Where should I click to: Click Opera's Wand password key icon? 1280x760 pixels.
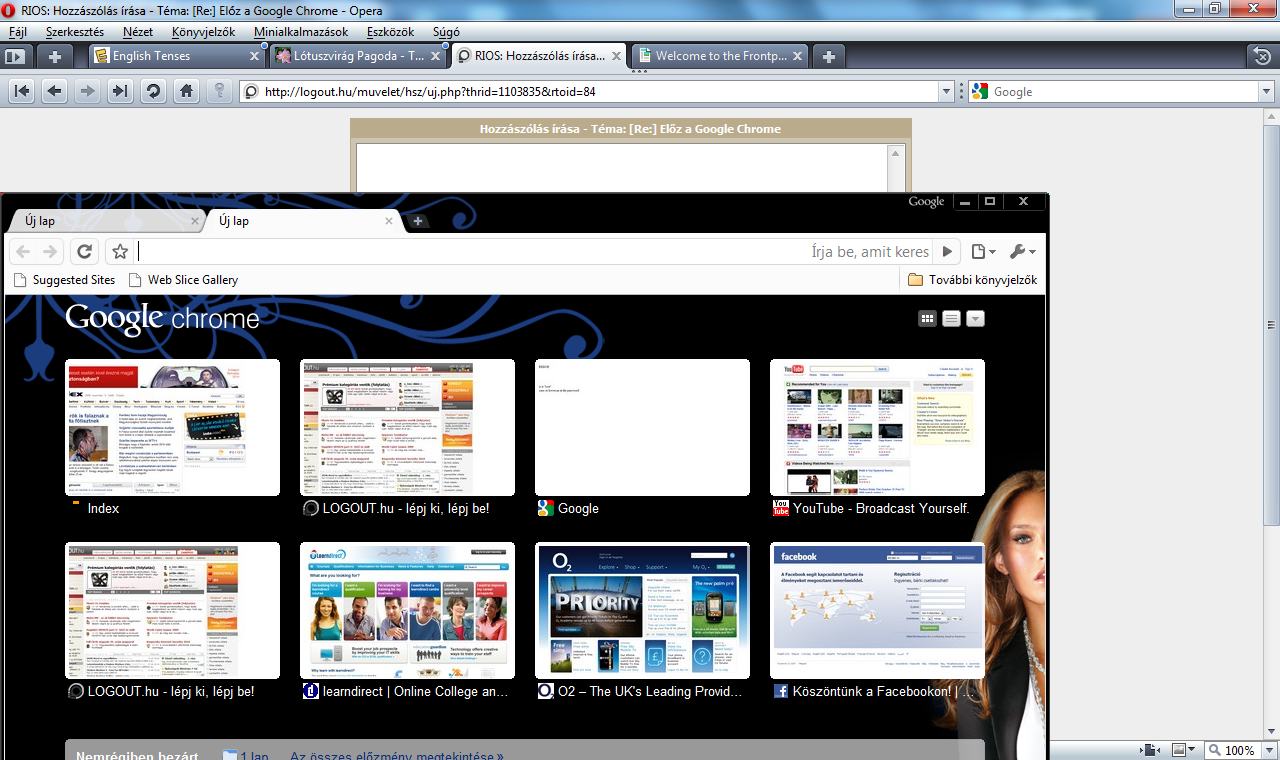click(219, 91)
